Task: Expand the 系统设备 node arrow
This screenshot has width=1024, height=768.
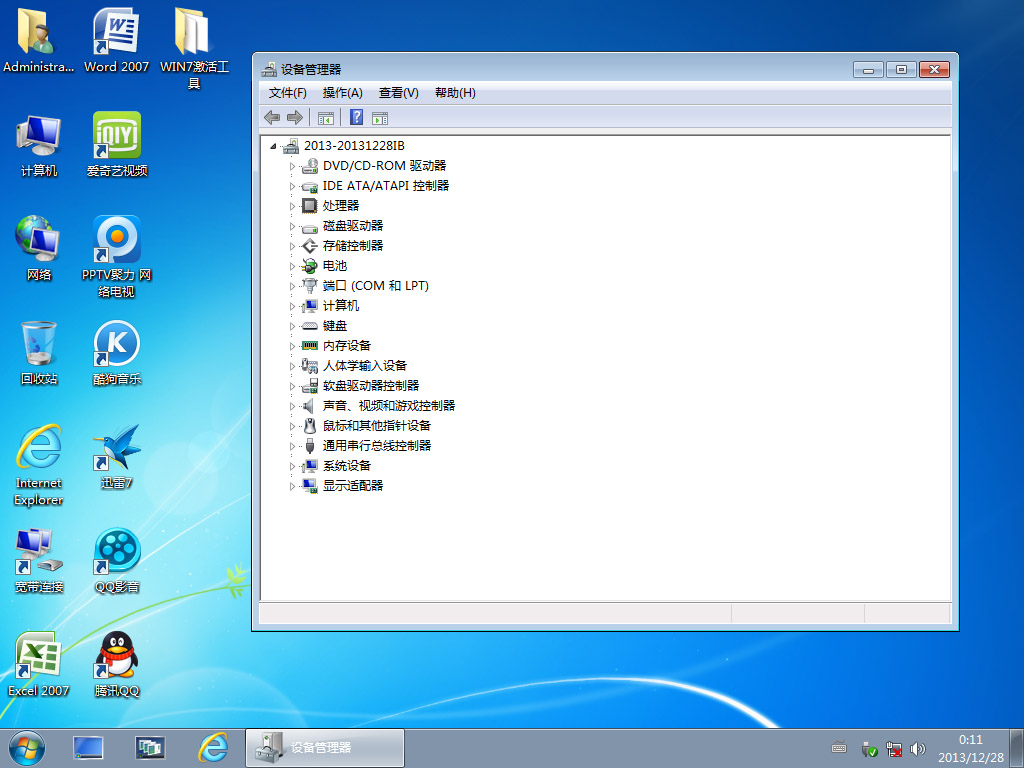Action: (292, 466)
